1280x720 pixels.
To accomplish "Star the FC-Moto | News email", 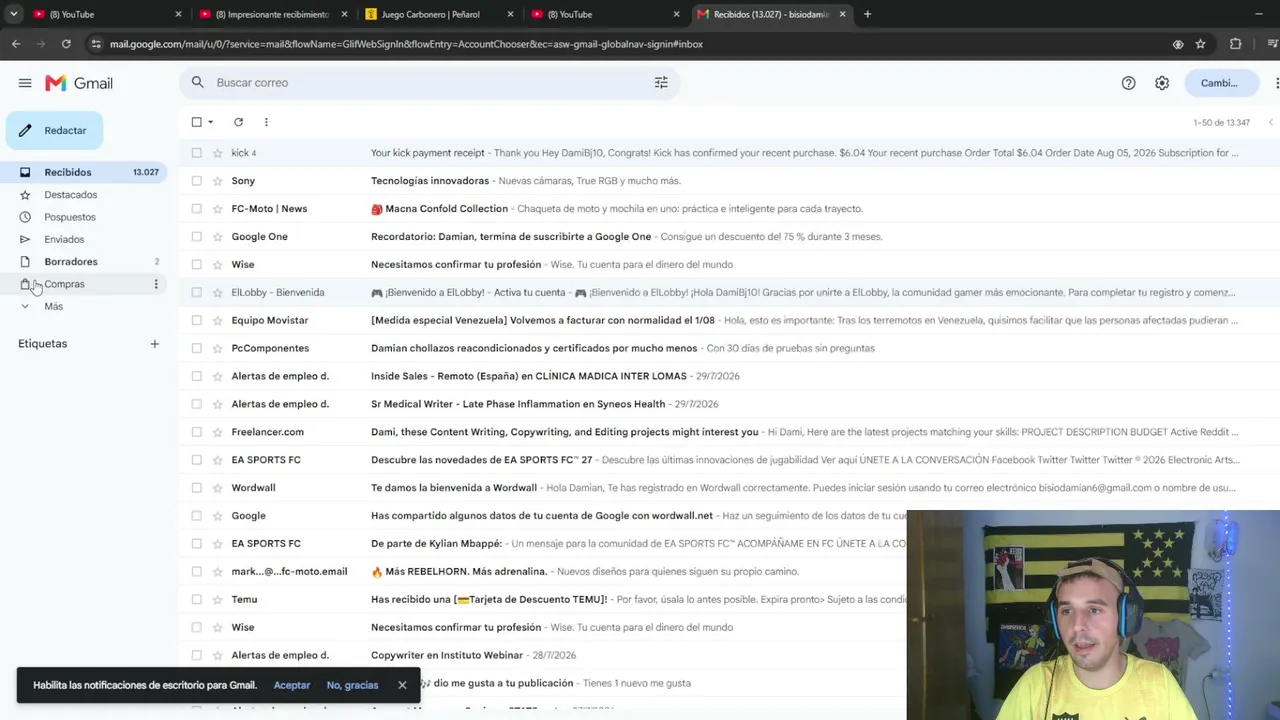I will 217,209.
